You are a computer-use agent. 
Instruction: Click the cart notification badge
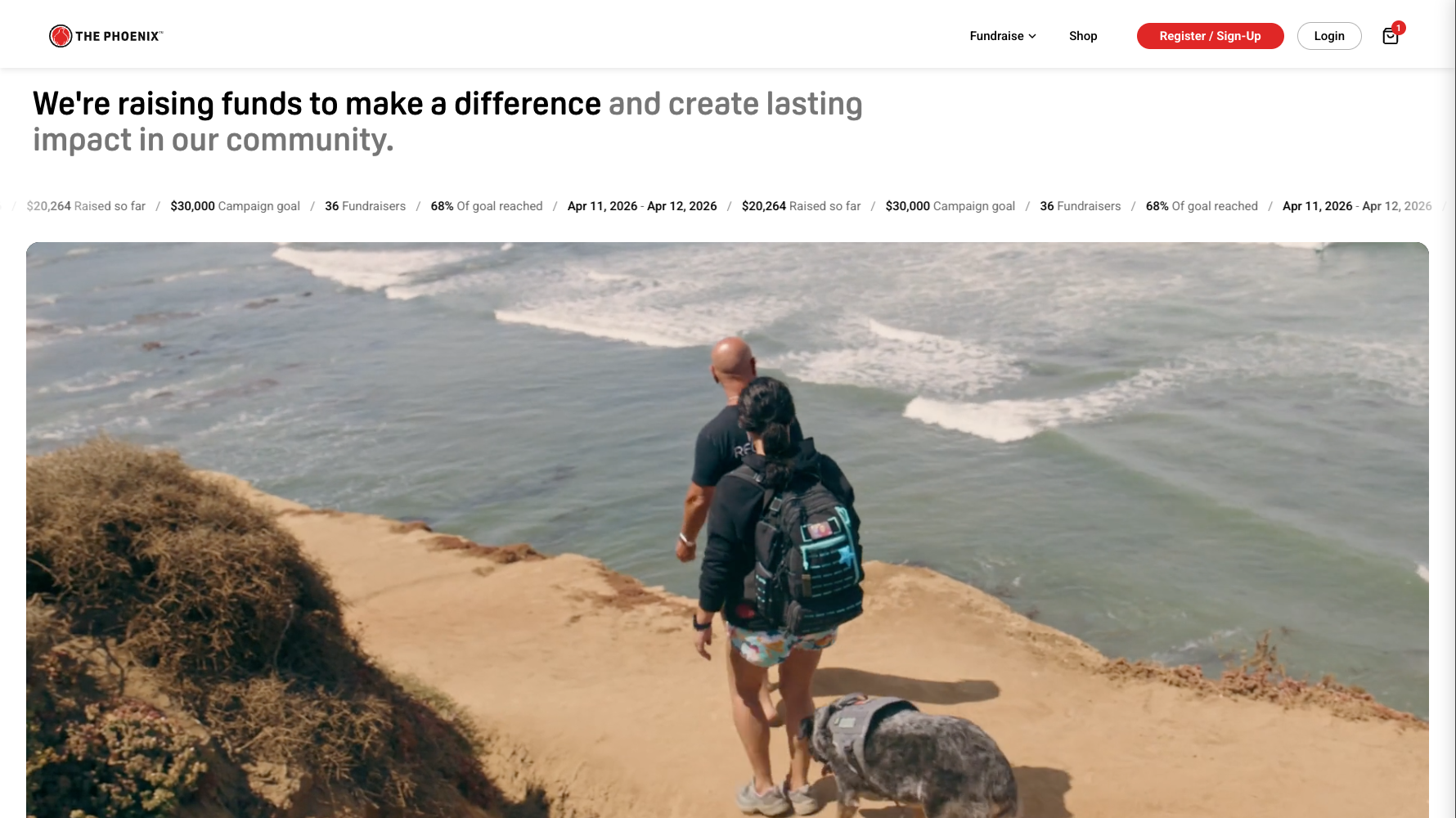(x=1399, y=28)
